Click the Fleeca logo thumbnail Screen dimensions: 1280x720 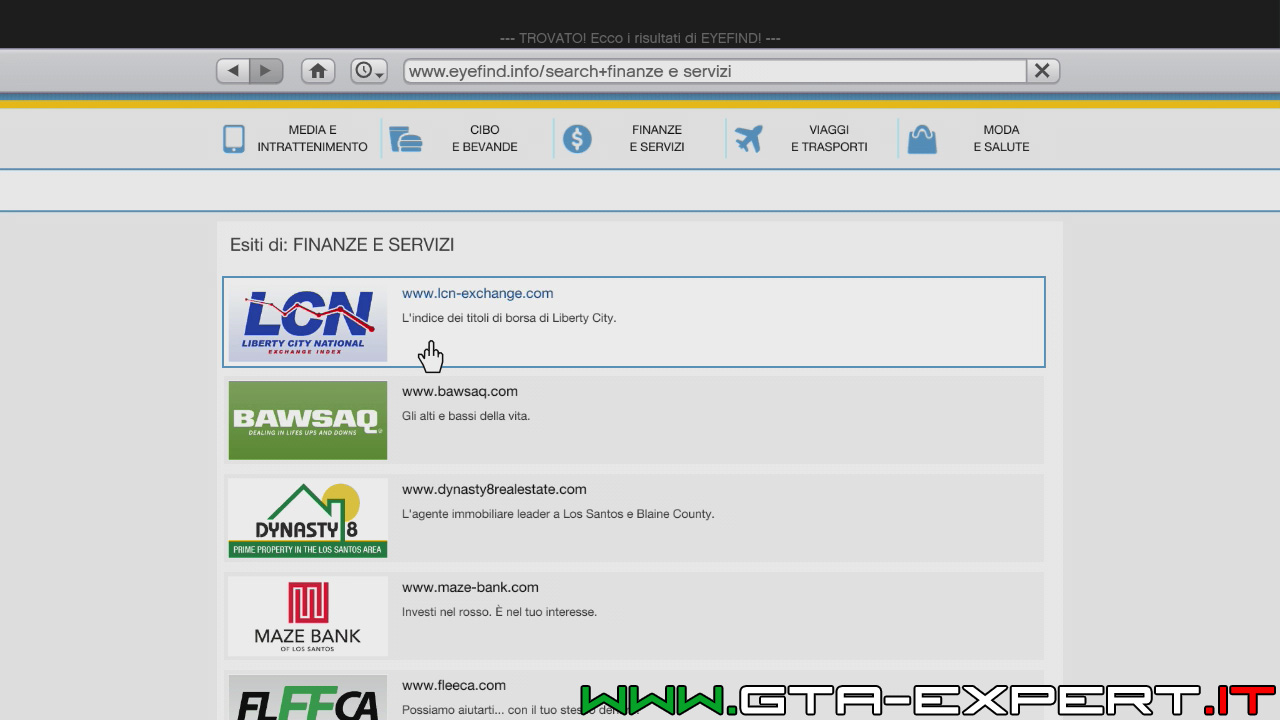pyautogui.click(x=308, y=697)
